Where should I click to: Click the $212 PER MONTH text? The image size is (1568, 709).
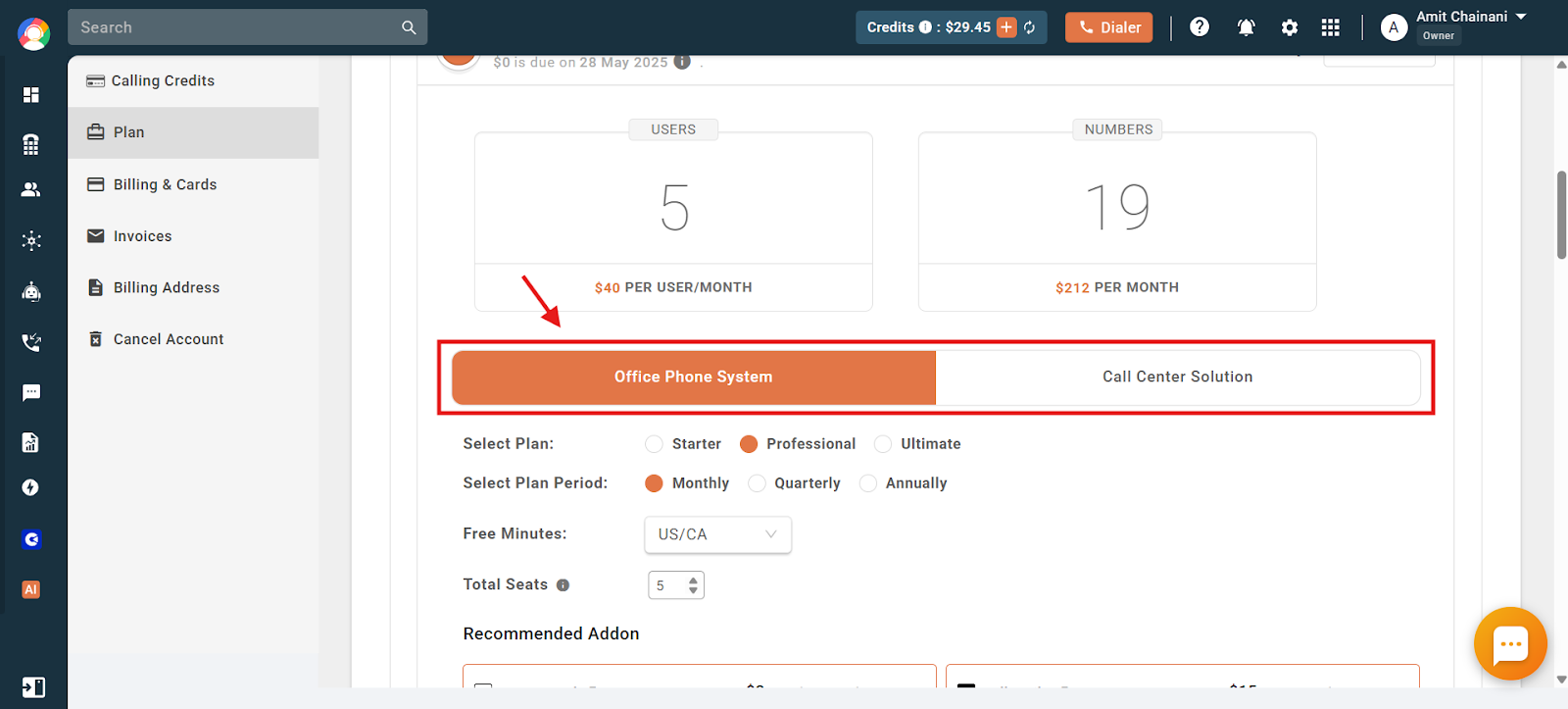(x=1117, y=288)
